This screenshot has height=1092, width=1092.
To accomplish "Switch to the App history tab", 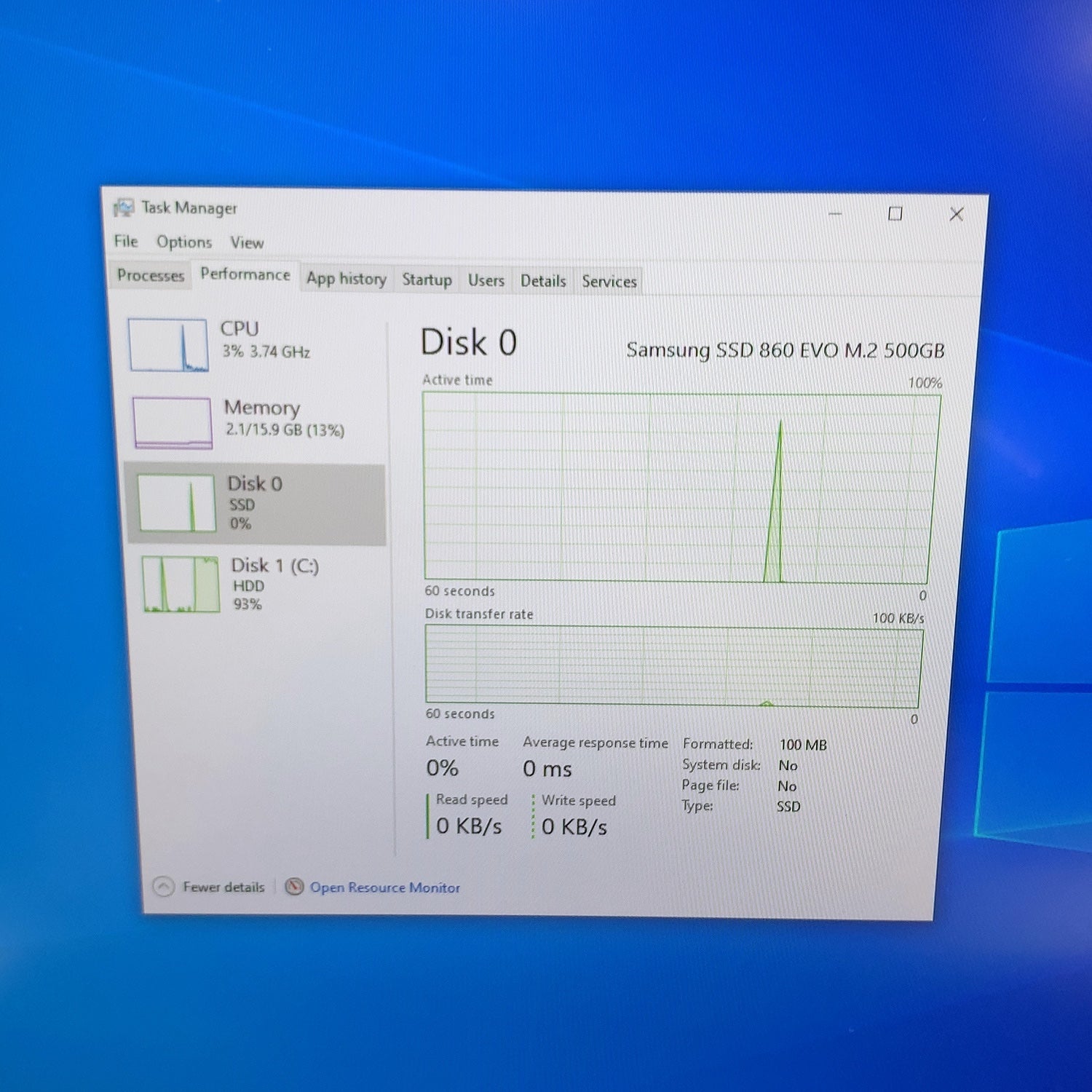I will point(347,279).
